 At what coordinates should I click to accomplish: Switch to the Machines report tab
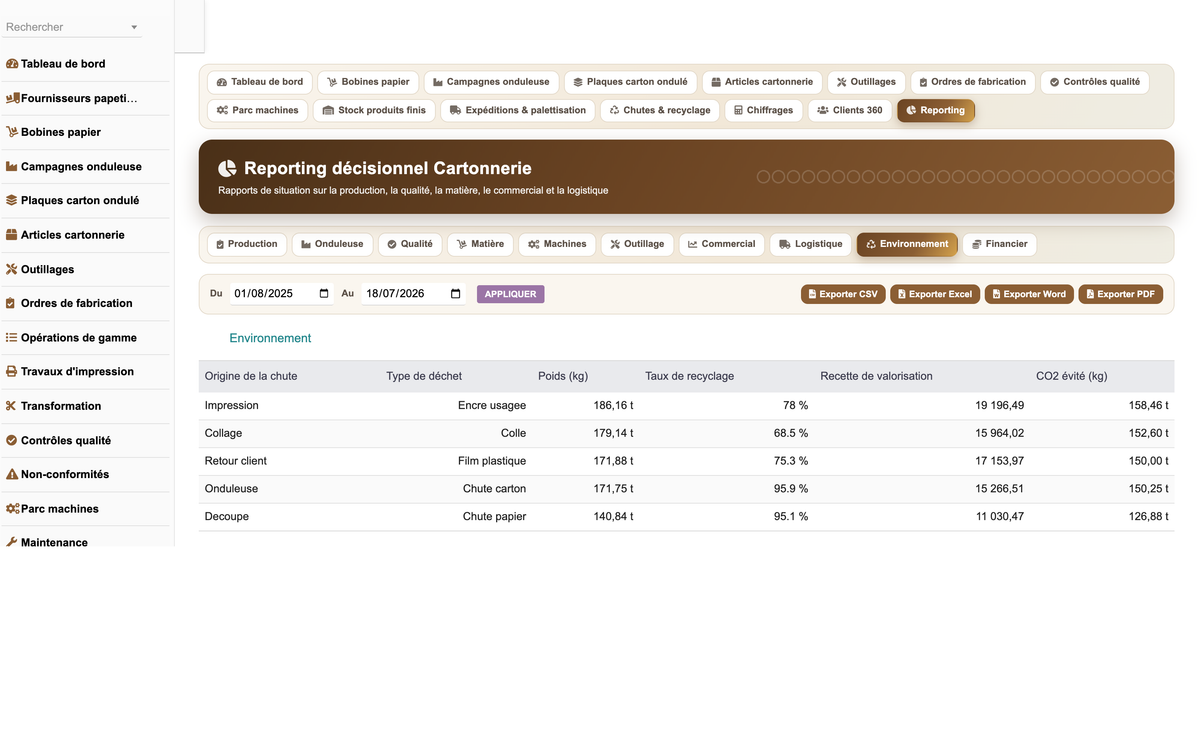557,244
